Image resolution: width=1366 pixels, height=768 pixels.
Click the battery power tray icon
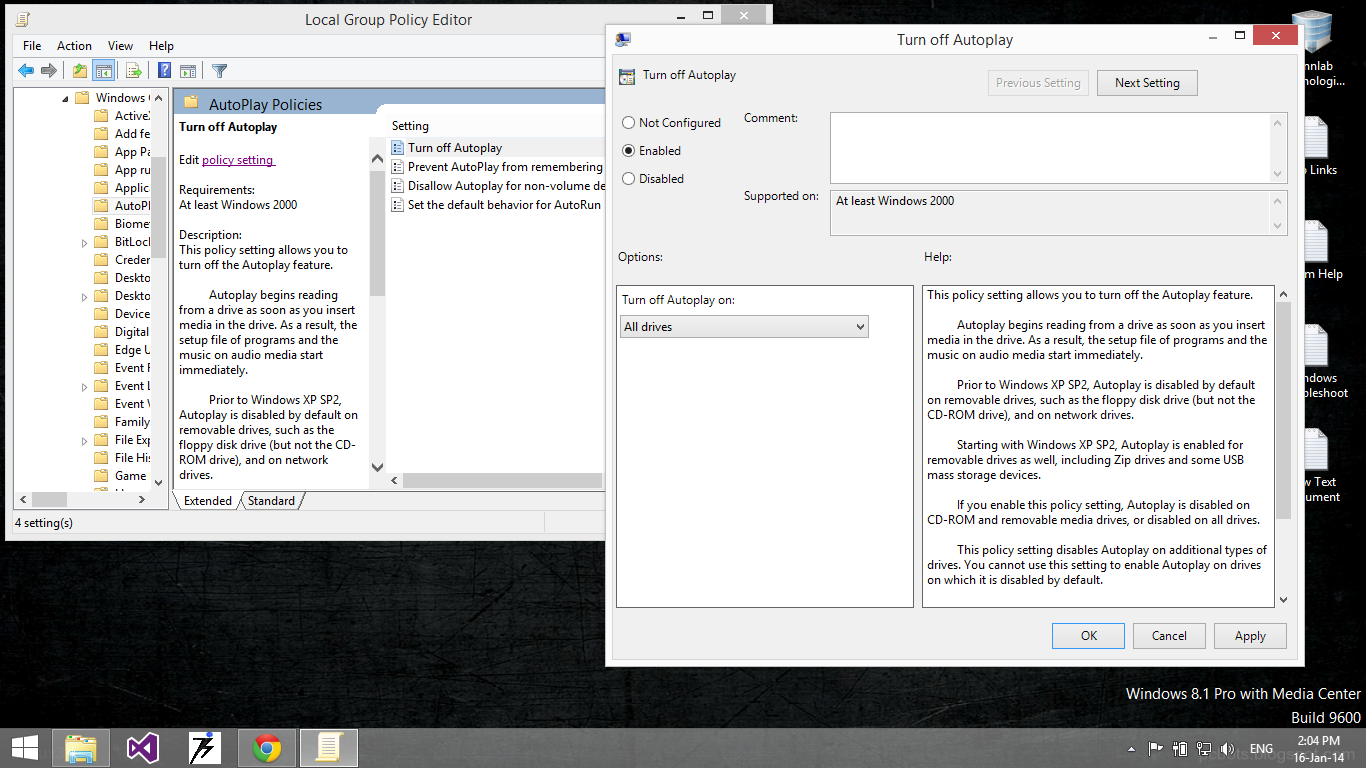(1180, 748)
